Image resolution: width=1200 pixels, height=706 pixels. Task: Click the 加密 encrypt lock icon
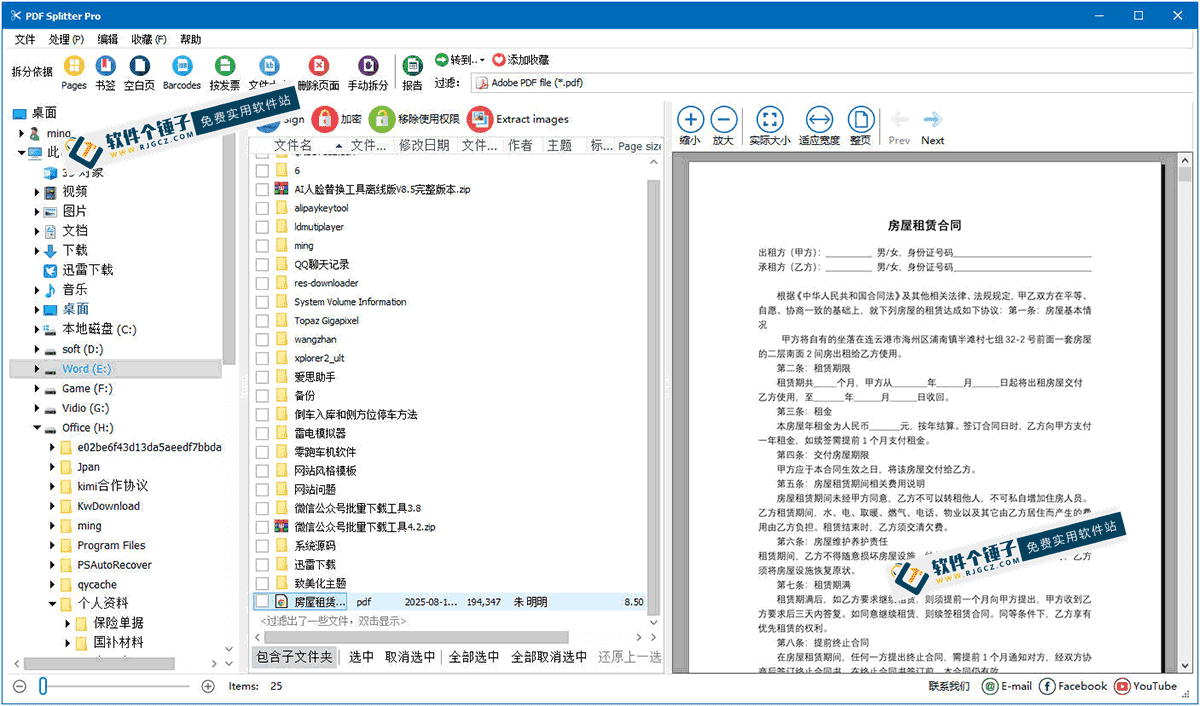click(324, 119)
